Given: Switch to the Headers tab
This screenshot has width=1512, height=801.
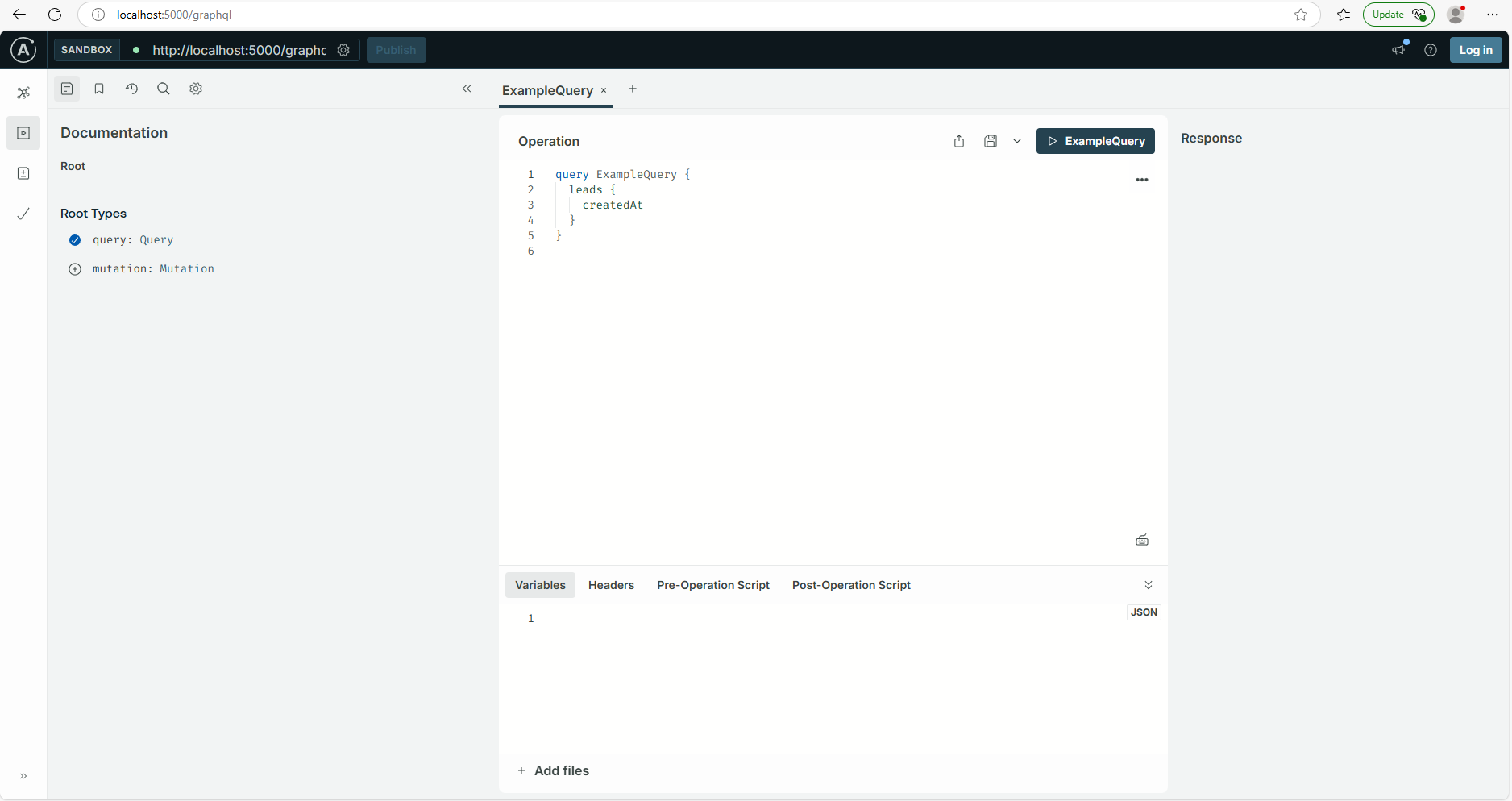Looking at the screenshot, I should click(x=611, y=585).
